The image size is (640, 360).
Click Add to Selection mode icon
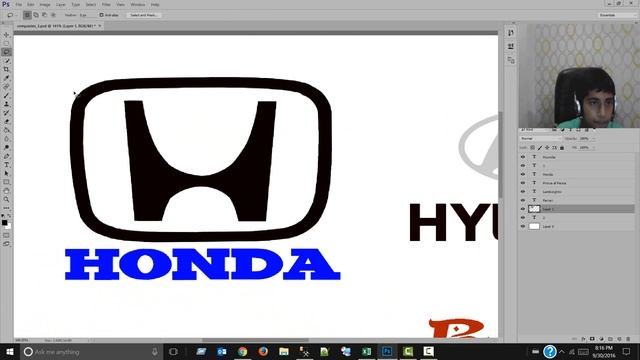pos(36,15)
